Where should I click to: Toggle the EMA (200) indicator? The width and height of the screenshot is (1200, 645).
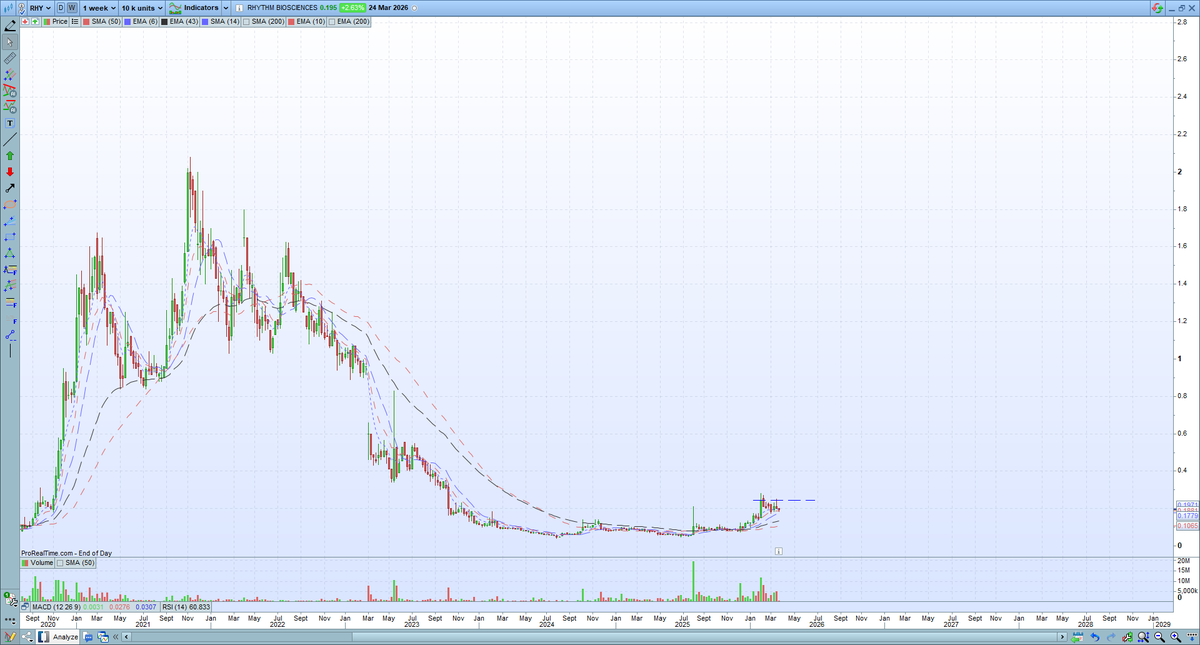[x=350, y=22]
